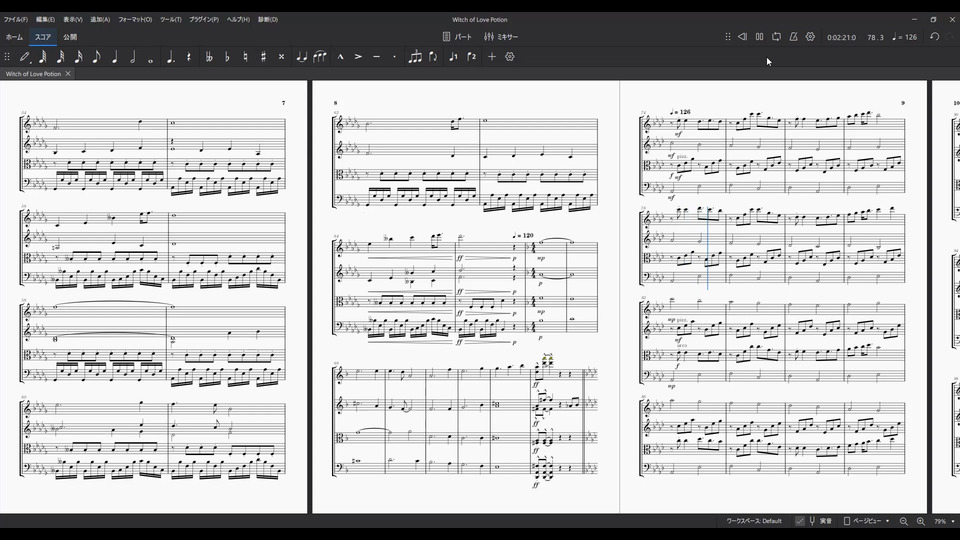Toggle note input pencil tool

click(24, 57)
